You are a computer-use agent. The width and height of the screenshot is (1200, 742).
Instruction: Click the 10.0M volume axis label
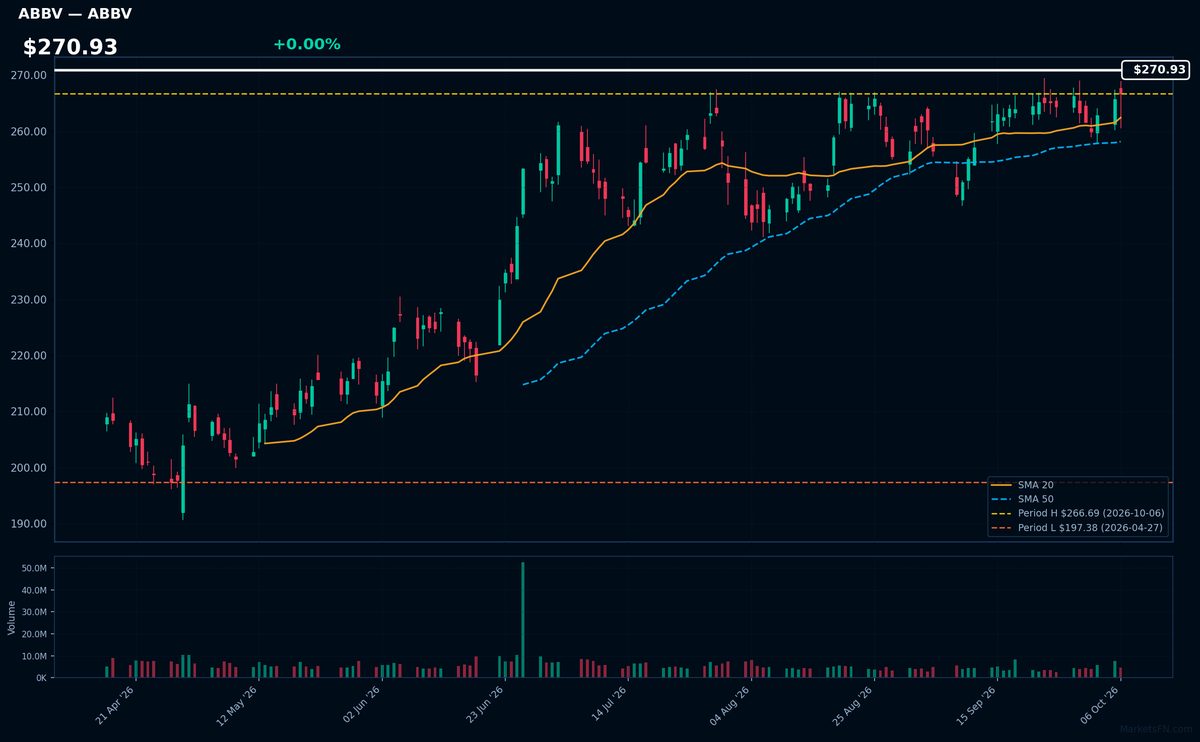point(35,656)
